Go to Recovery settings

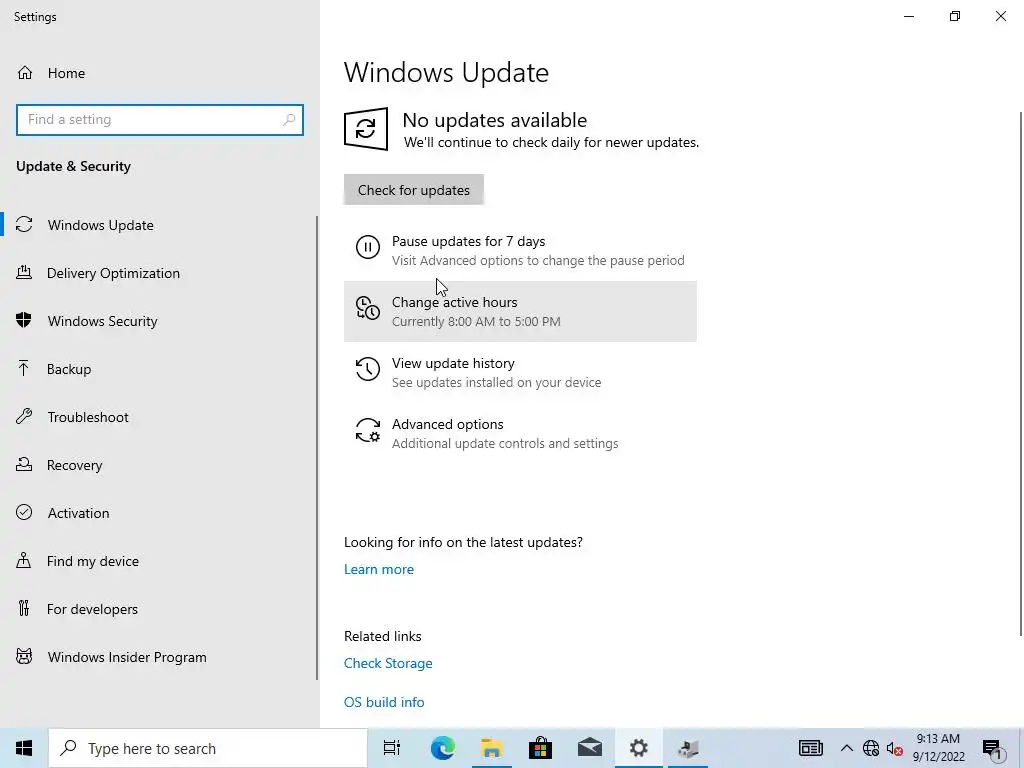[x=158, y=465]
